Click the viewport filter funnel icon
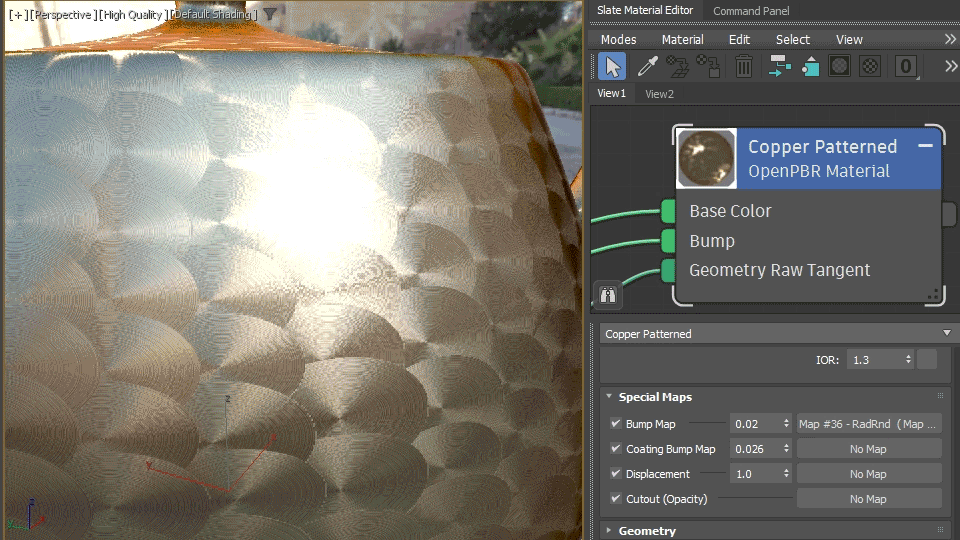 click(x=269, y=13)
